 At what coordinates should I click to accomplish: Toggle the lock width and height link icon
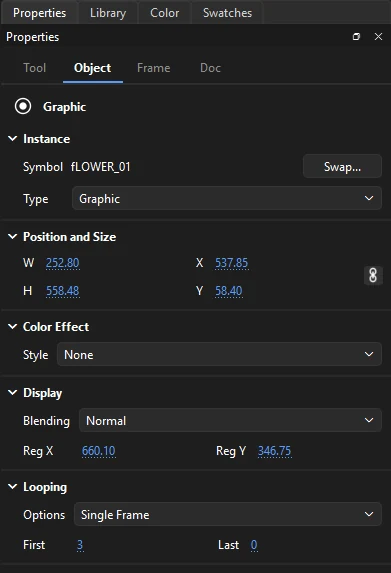pos(373,276)
